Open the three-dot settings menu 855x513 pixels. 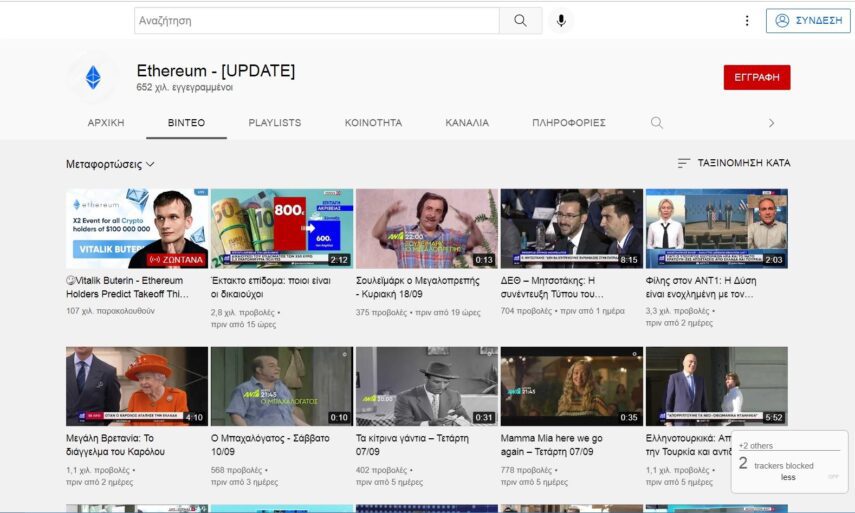746,21
